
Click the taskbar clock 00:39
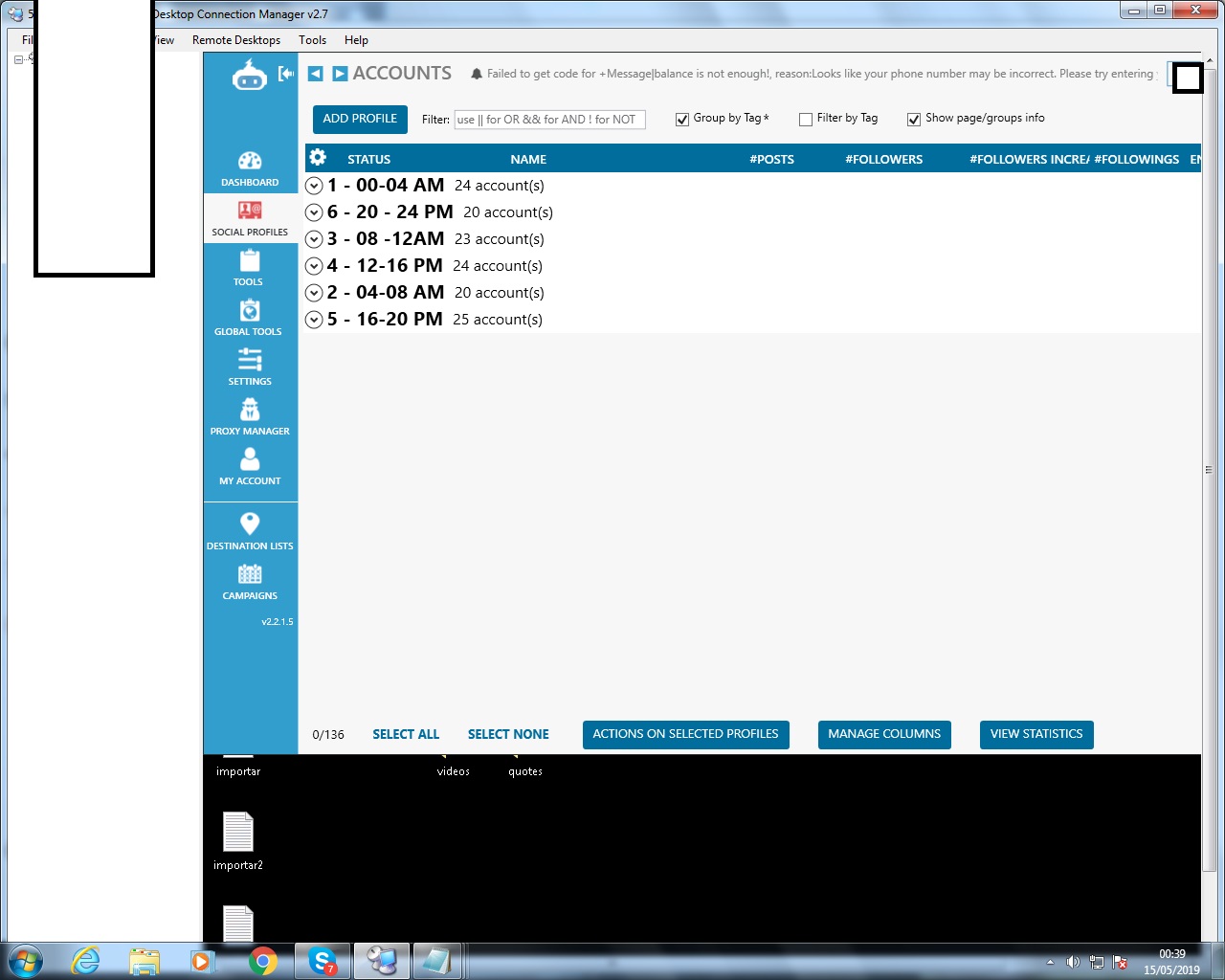pos(1171,954)
